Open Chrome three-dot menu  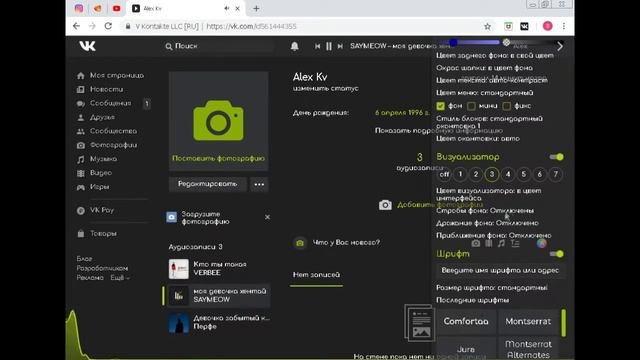[564, 26]
